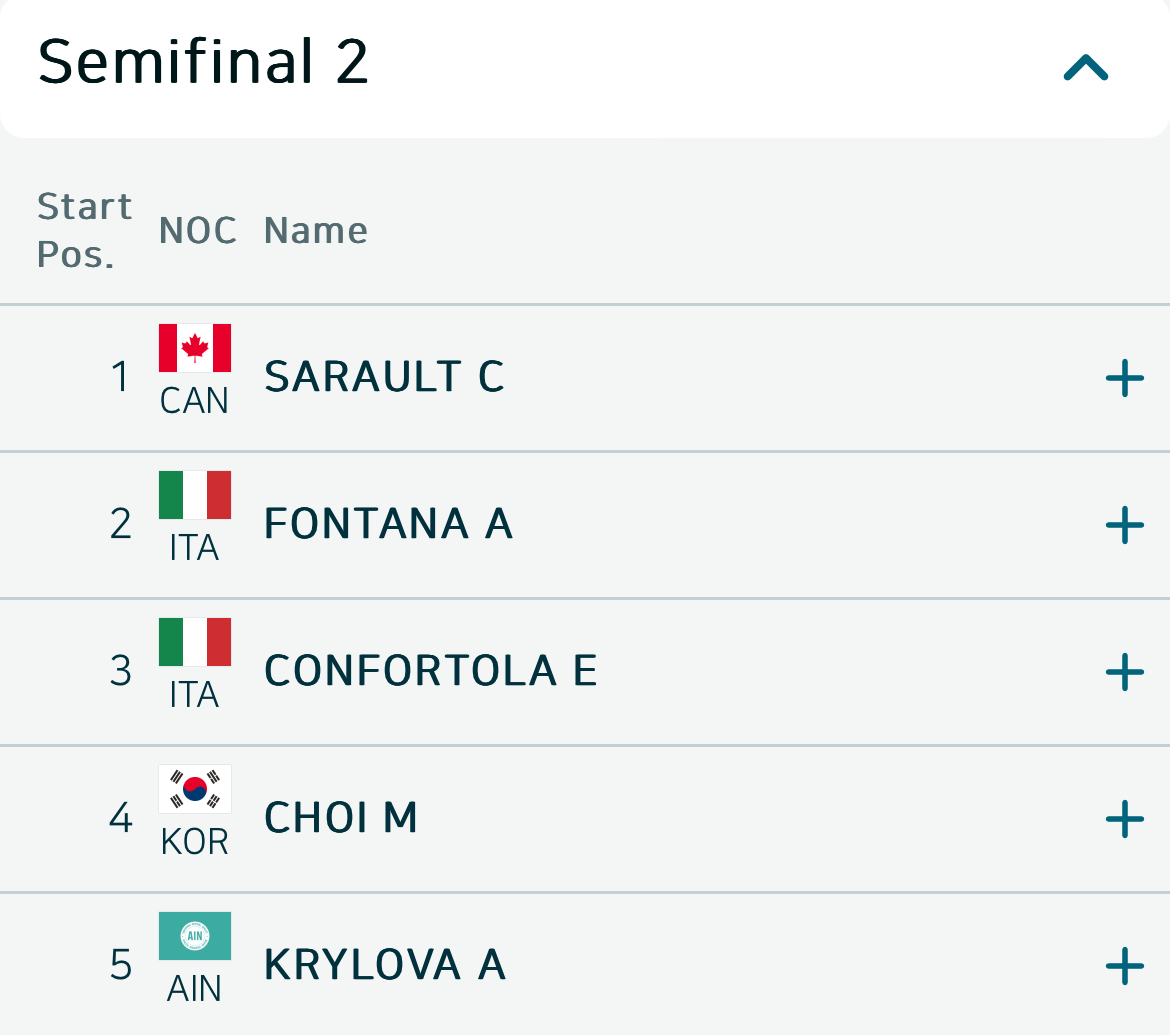Screen dimensions: 1170x1035
Task: Open athlete SARAULT C name
Action: (384, 377)
